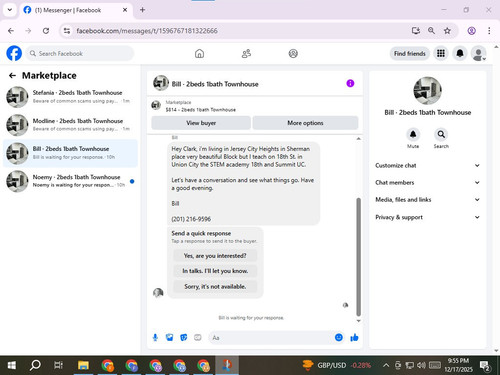Open Noemy 2beds 1bath Townhouse conversation
This screenshot has width=500, height=375.
point(70,181)
